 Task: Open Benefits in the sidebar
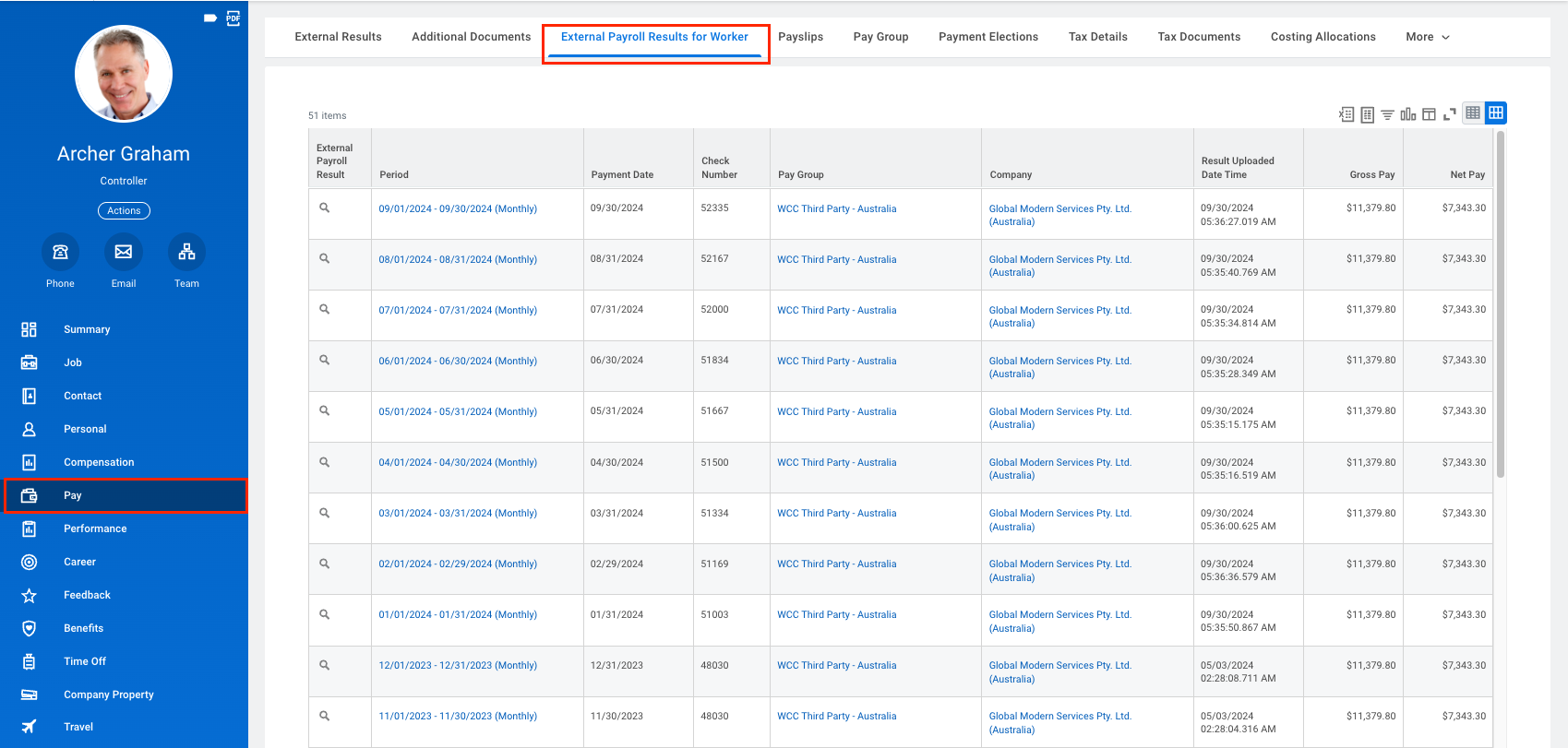[124, 628]
